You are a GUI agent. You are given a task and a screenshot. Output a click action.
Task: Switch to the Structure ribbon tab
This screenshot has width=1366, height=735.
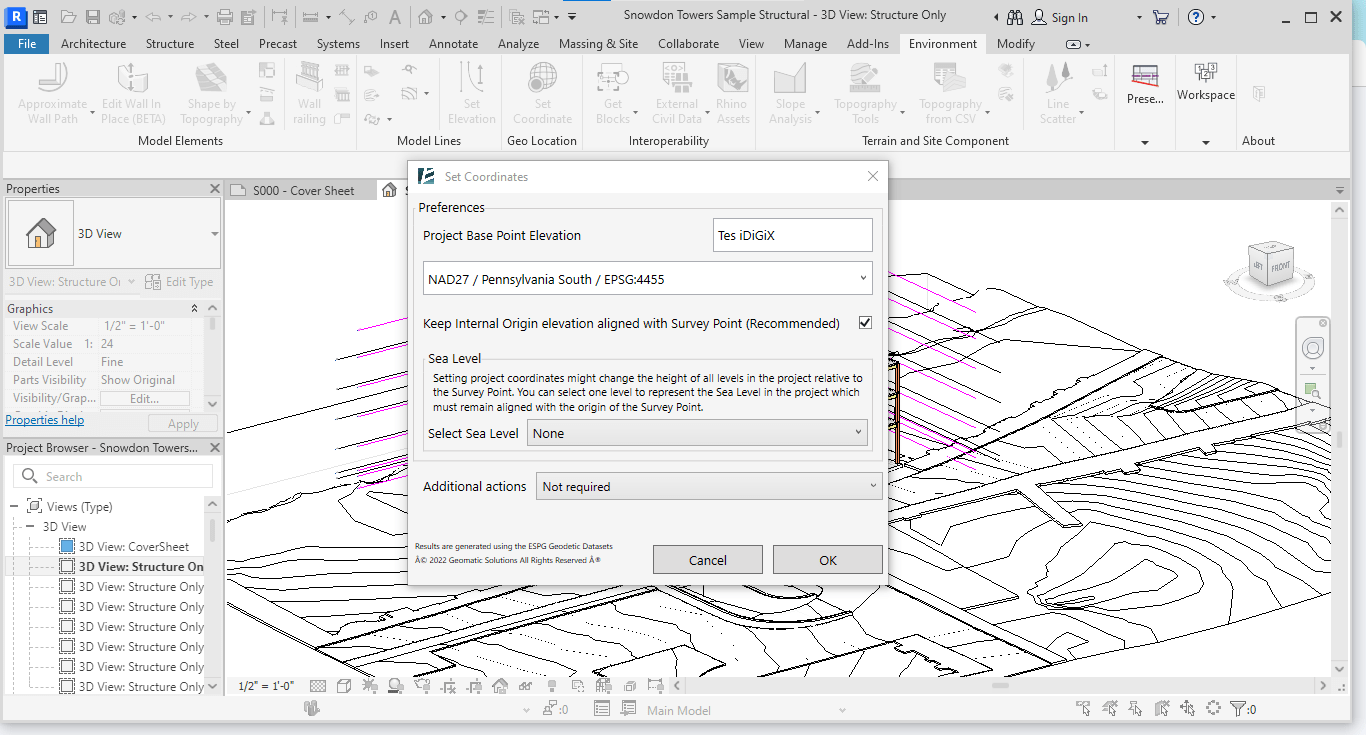pyautogui.click(x=170, y=44)
